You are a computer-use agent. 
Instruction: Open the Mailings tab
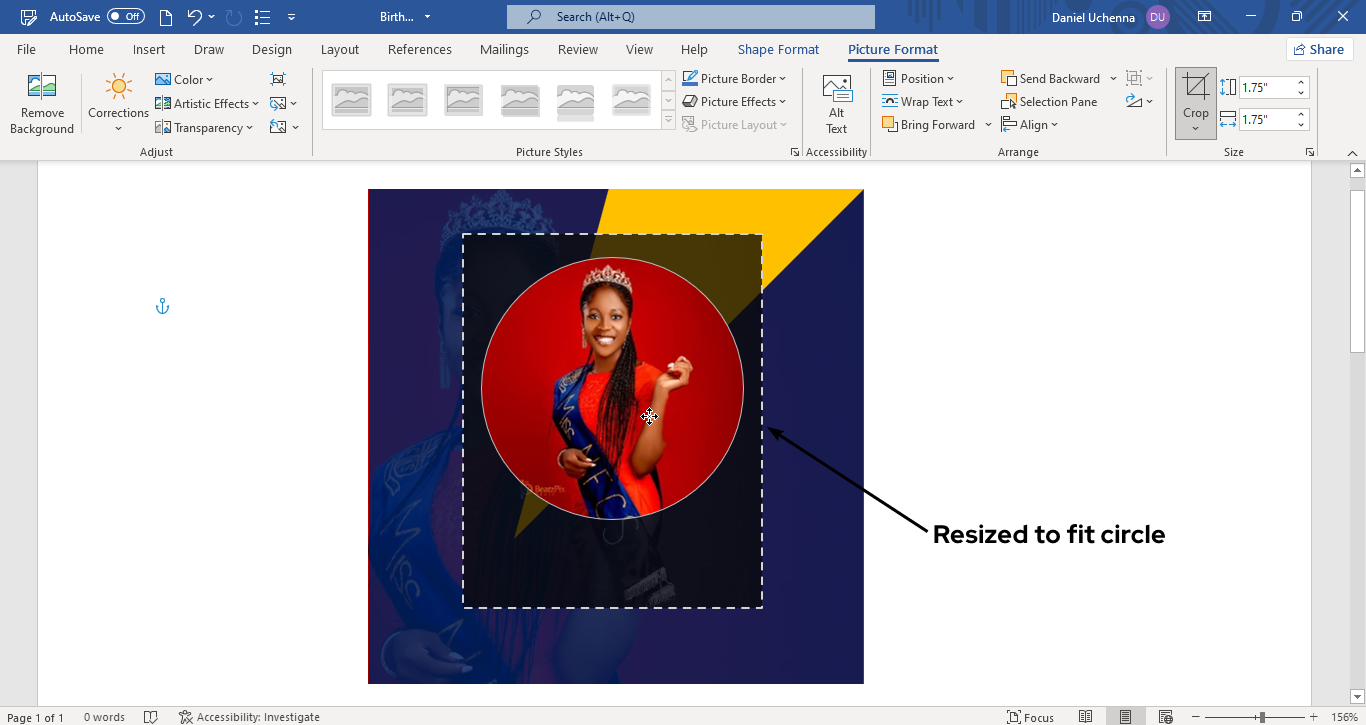504,50
